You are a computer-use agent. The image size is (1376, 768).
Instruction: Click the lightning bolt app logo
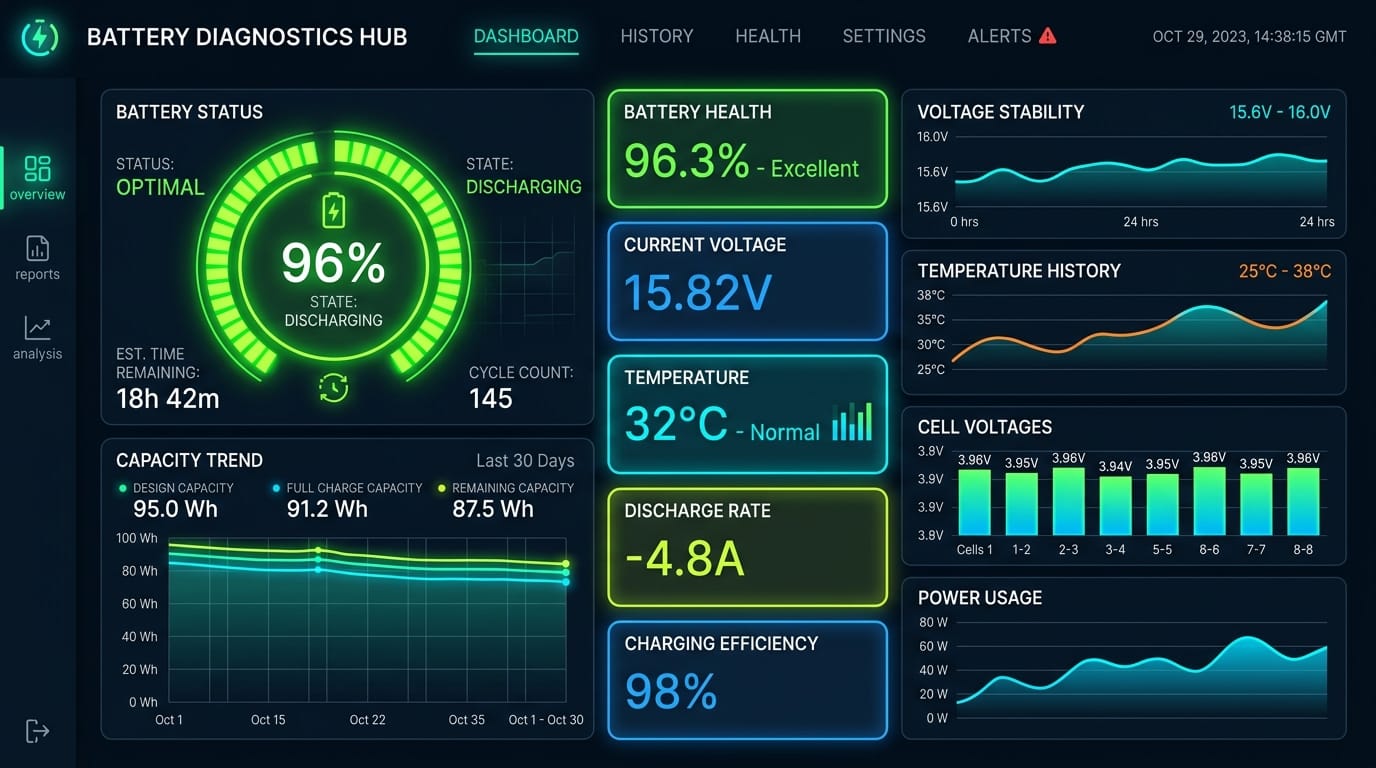[x=39, y=38]
